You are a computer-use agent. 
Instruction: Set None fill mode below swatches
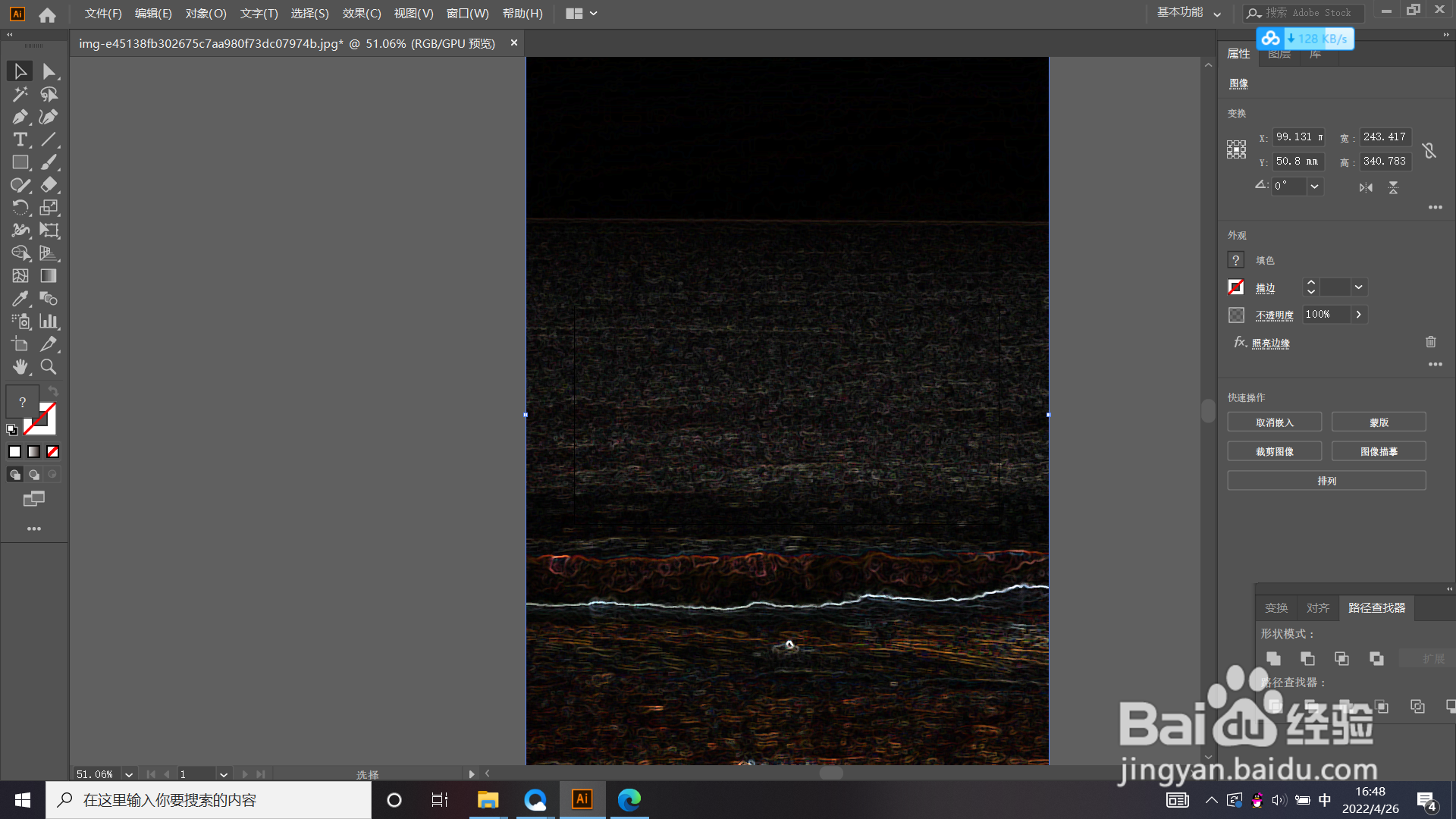pyautogui.click(x=53, y=452)
